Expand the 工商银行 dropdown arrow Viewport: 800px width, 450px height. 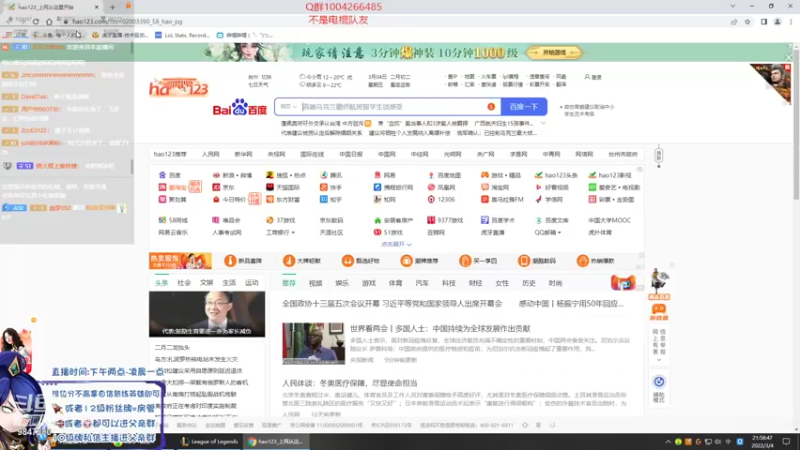(293, 233)
